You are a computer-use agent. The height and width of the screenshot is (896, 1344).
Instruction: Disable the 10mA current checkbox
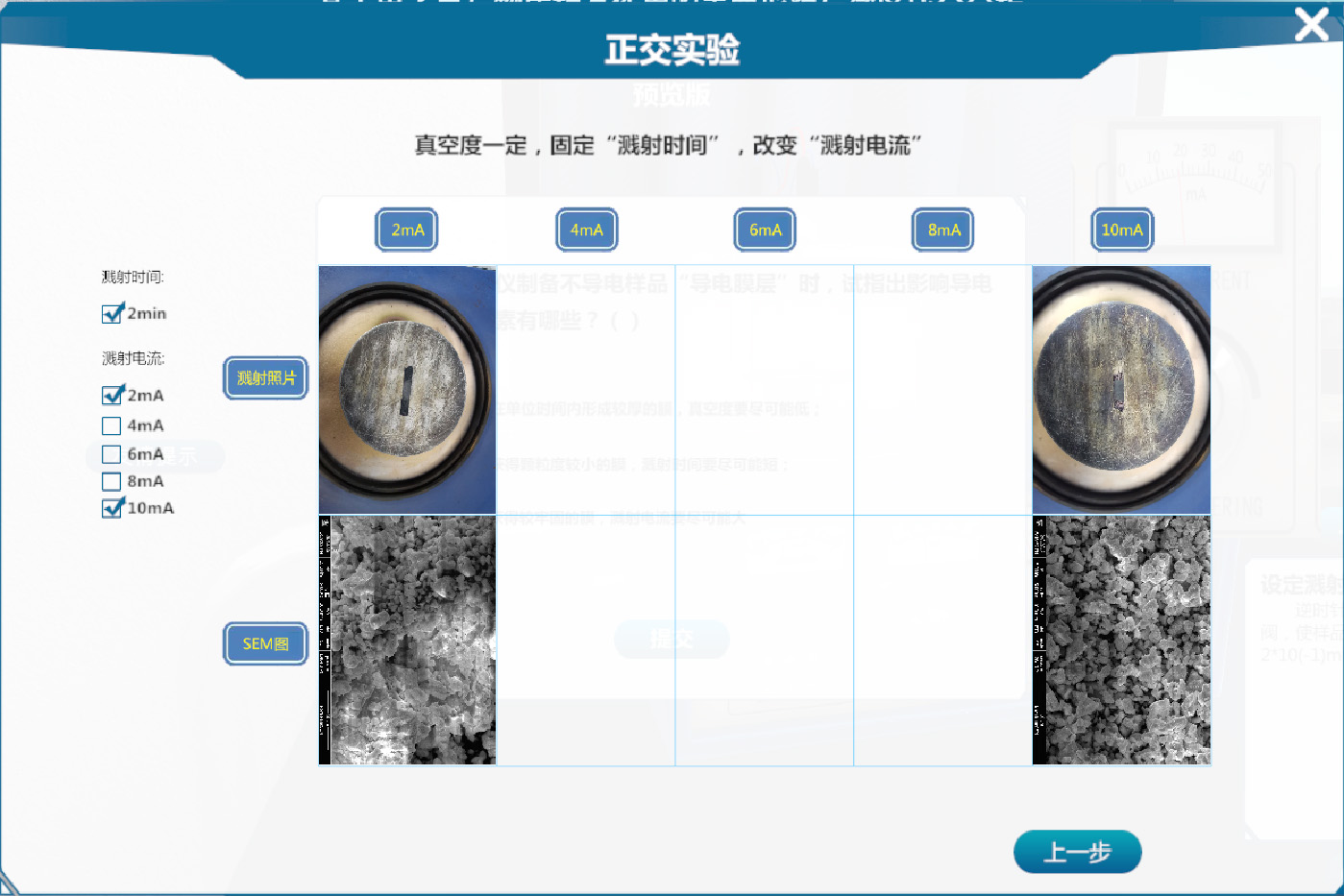112,508
